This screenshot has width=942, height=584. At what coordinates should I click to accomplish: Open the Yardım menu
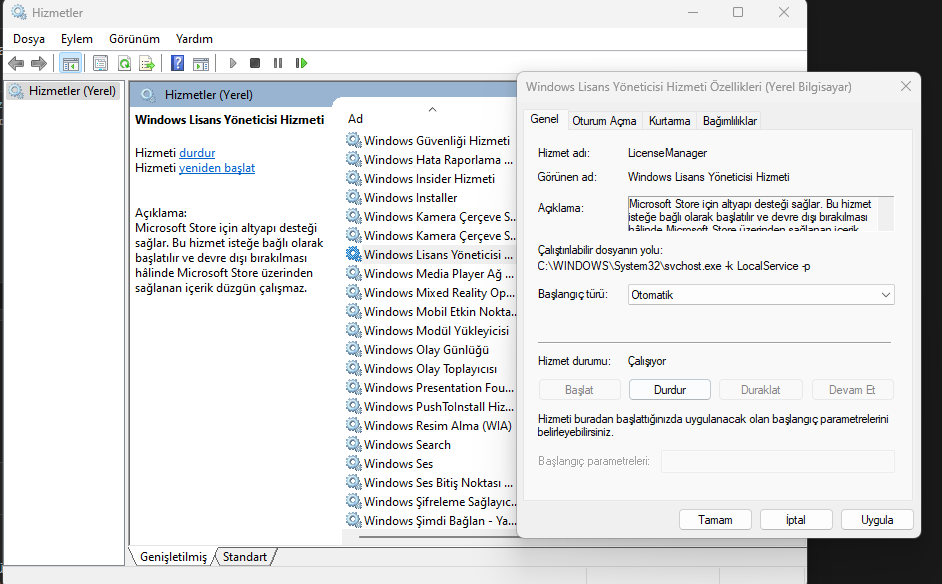click(194, 39)
